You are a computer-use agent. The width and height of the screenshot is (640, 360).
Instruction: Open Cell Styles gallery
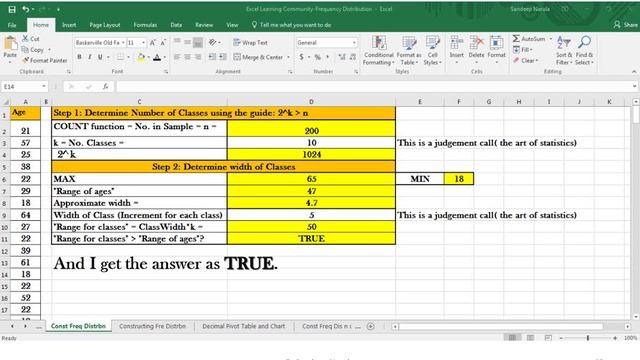[x=432, y=51]
